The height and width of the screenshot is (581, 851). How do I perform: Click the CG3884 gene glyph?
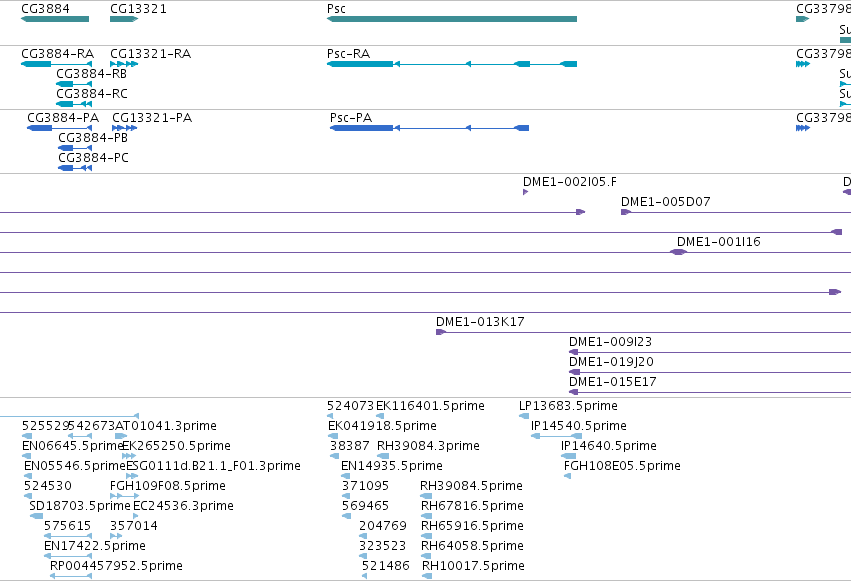pyautogui.click(x=55, y=19)
